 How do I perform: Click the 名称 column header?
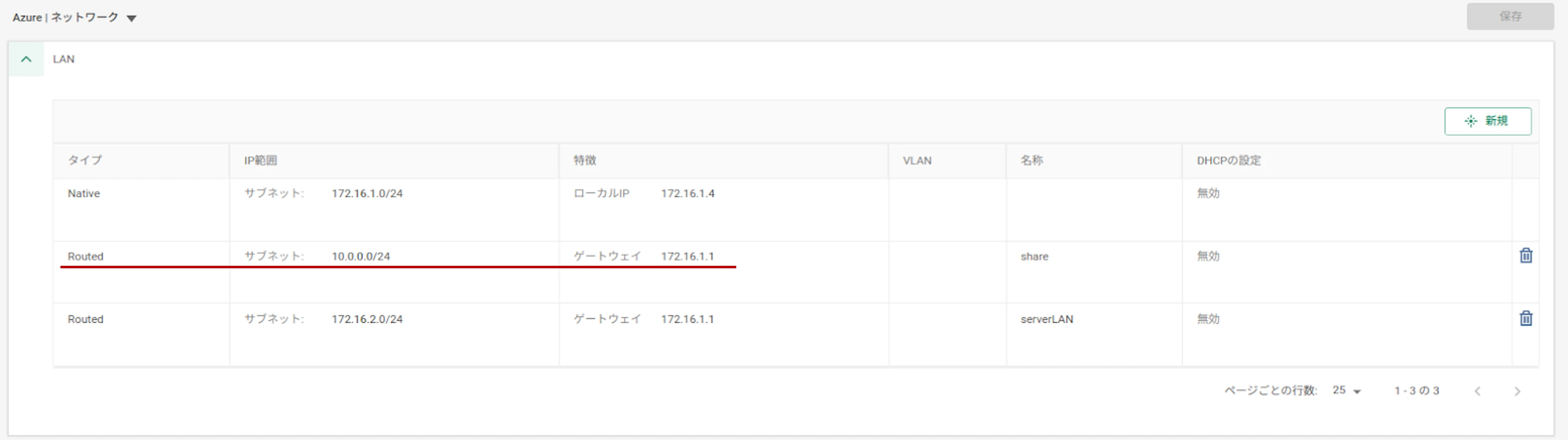pyautogui.click(x=1032, y=160)
